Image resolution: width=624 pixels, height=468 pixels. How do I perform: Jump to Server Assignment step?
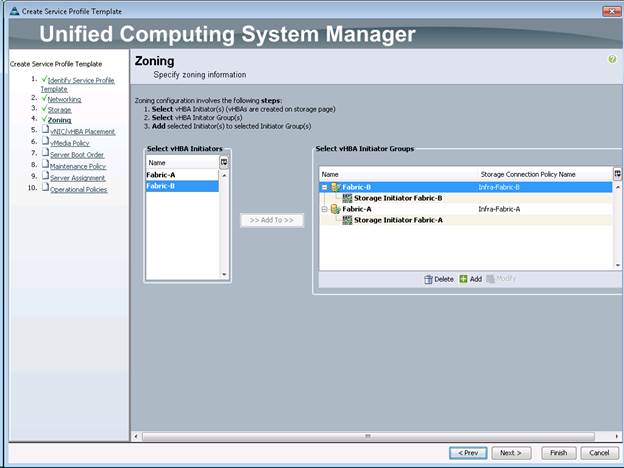click(78, 178)
